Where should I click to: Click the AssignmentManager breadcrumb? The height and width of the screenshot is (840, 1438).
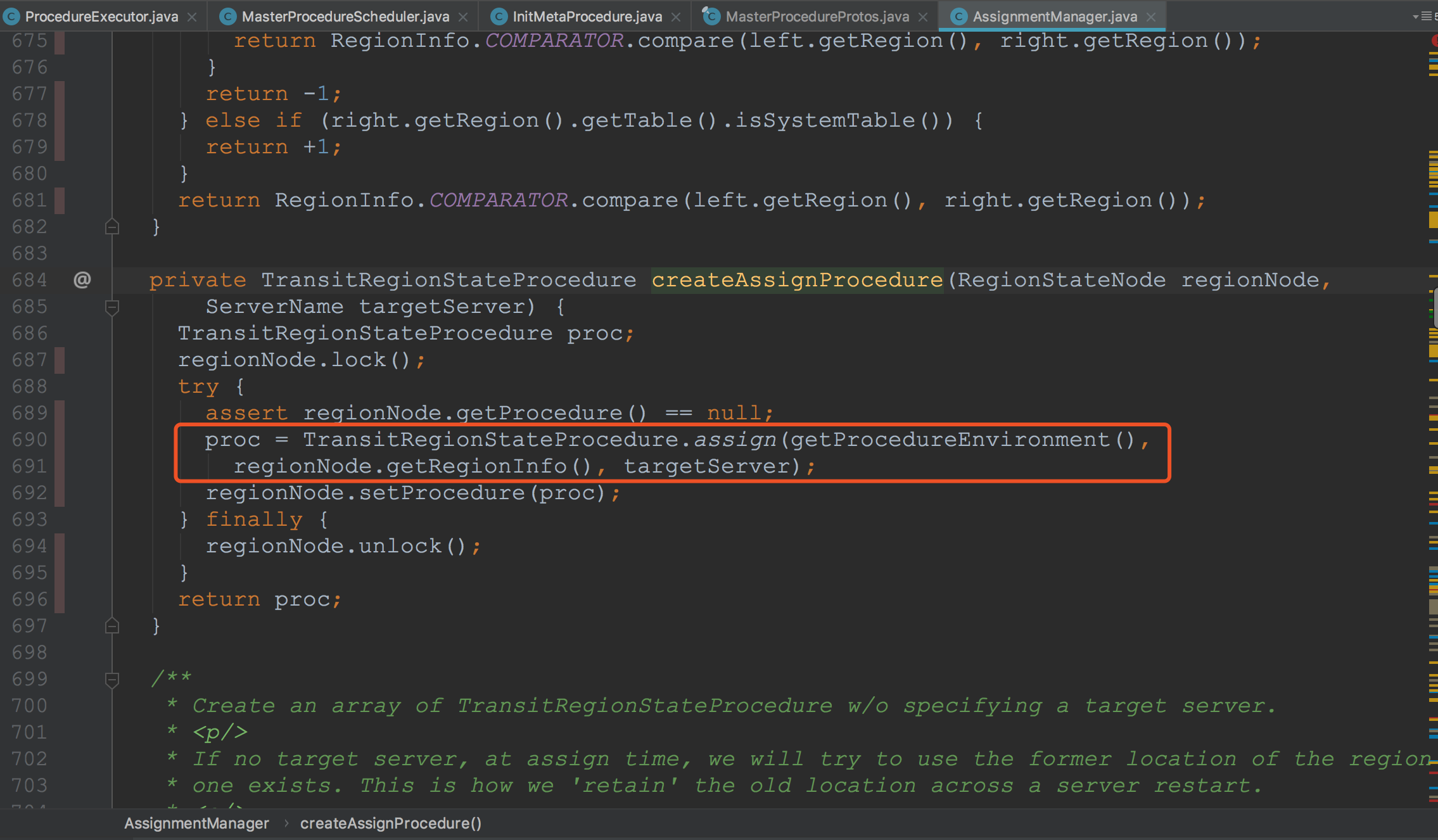(x=196, y=823)
